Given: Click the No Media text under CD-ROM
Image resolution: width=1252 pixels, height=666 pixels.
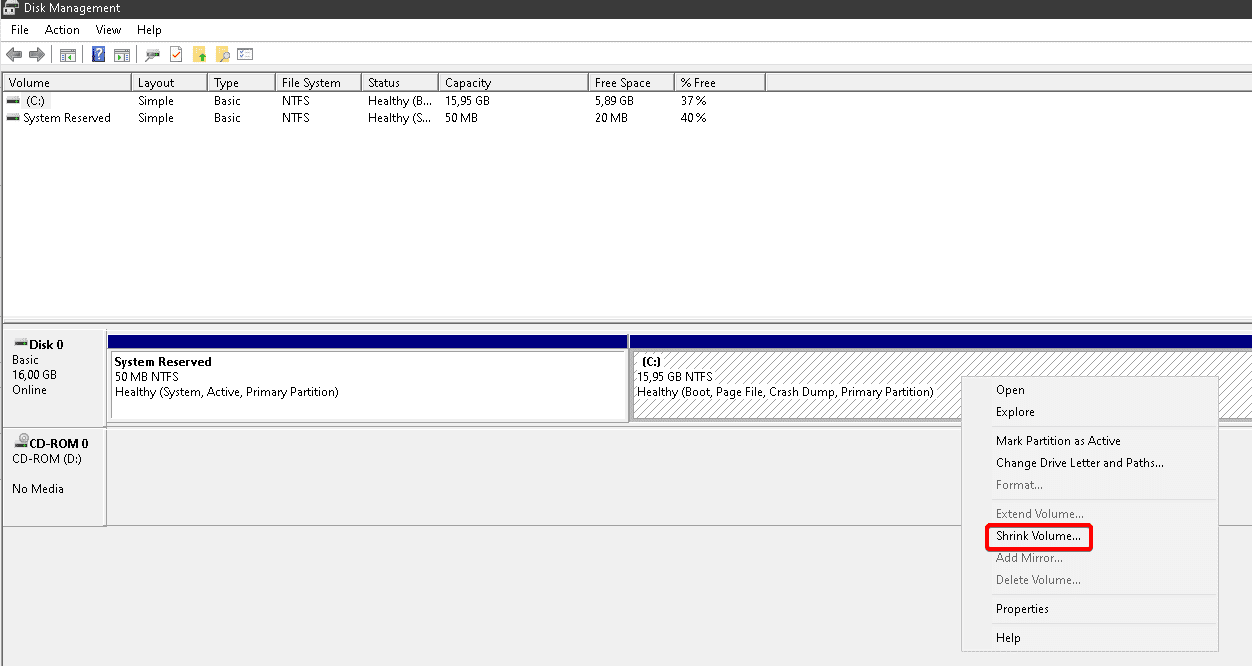Looking at the screenshot, I should pos(38,489).
